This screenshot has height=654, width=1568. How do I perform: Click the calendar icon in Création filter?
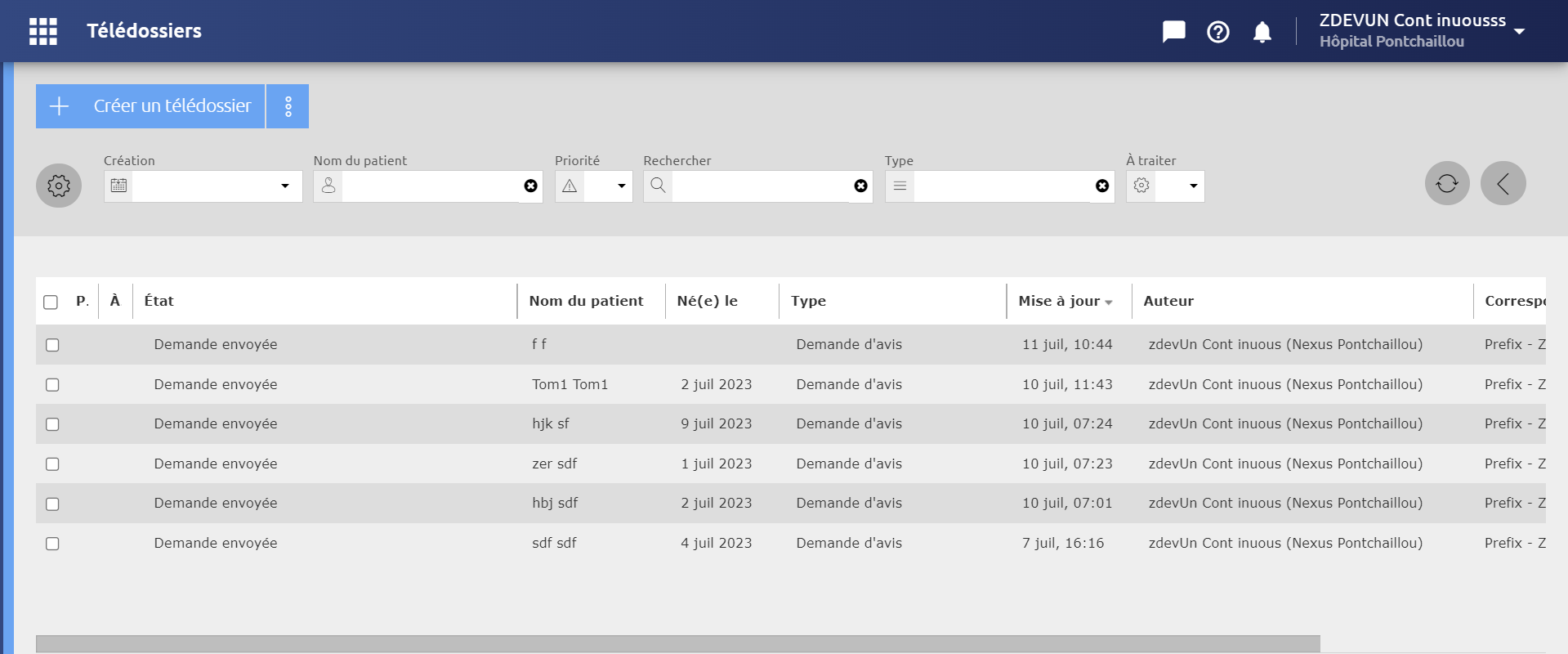pos(118,186)
